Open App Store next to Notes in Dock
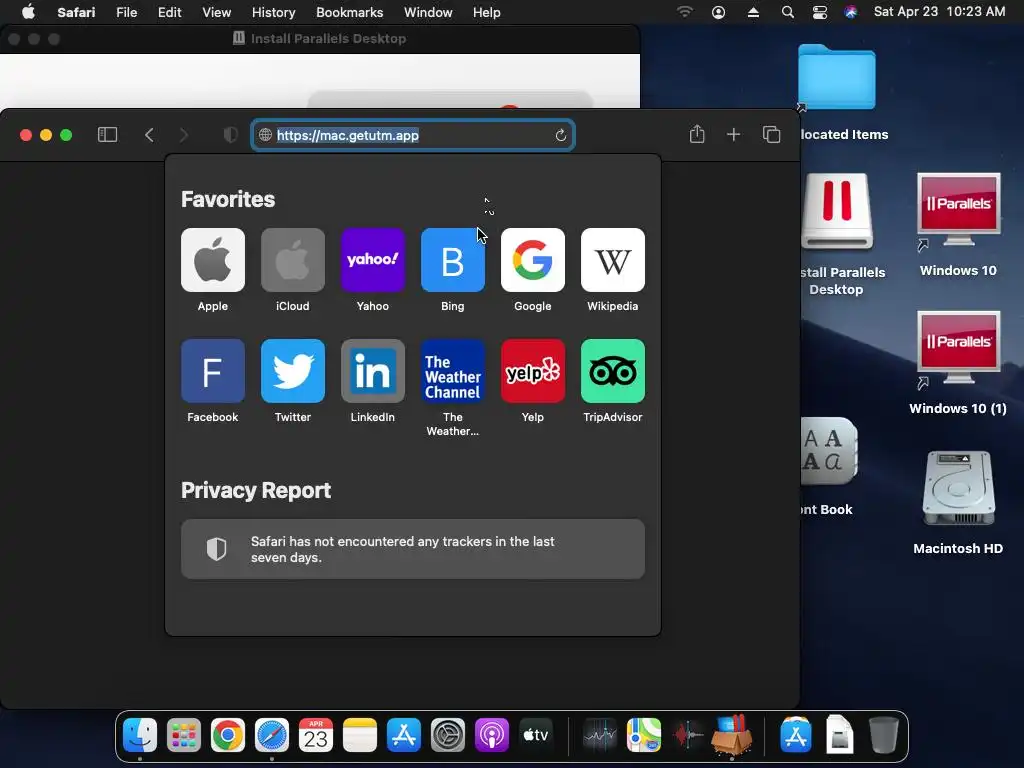Viewport: 1024px width, 768px height. click(404, 735)
